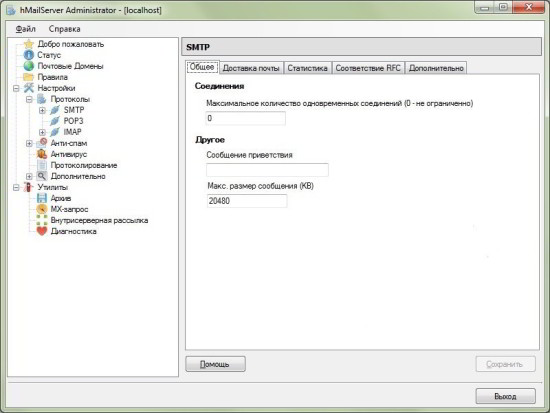Click the Утилиты icon
Image resolution: width=550 pixels, height=413 pixels.
coord(29,187)
